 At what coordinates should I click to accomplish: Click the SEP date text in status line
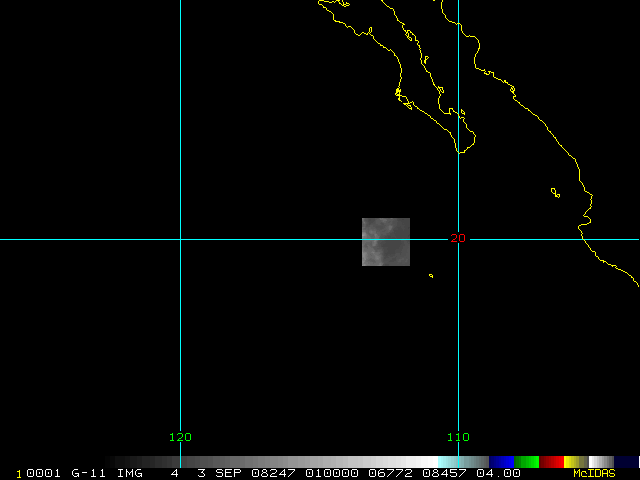coord(228,473)
